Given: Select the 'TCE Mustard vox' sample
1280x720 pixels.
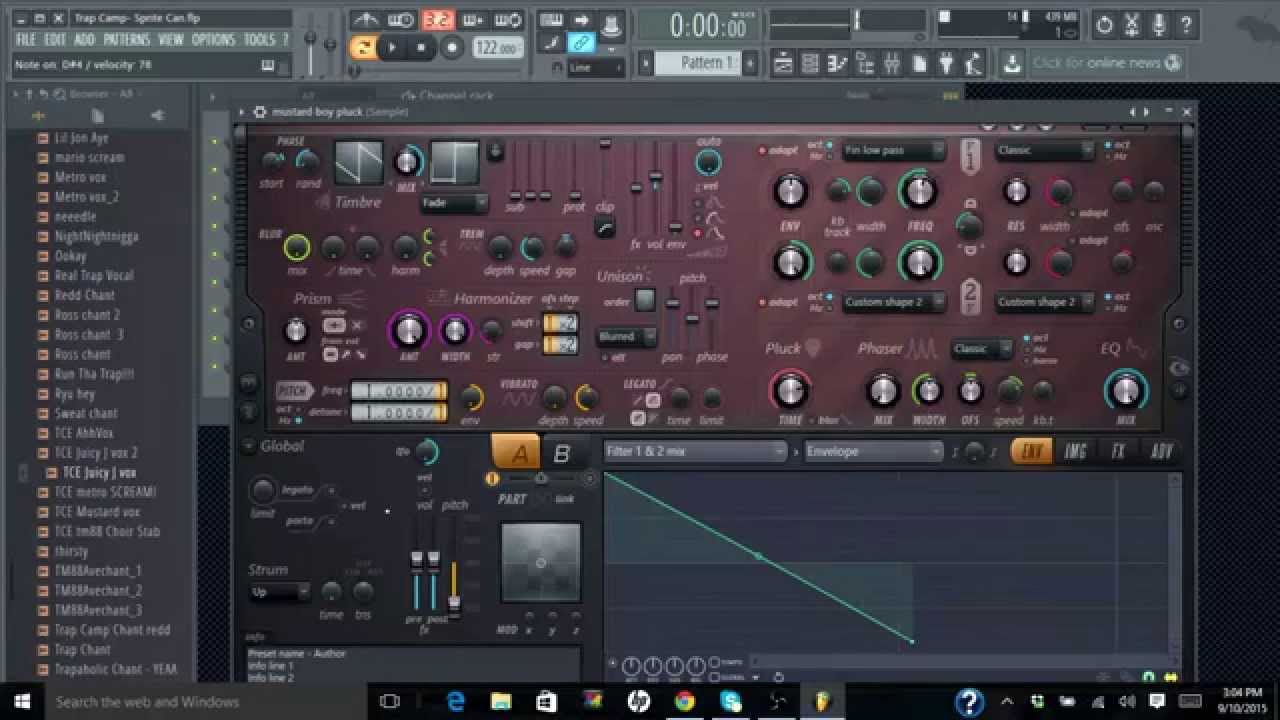Looking at the screenshot, I should pyautogui.click(x=97, y=512).
